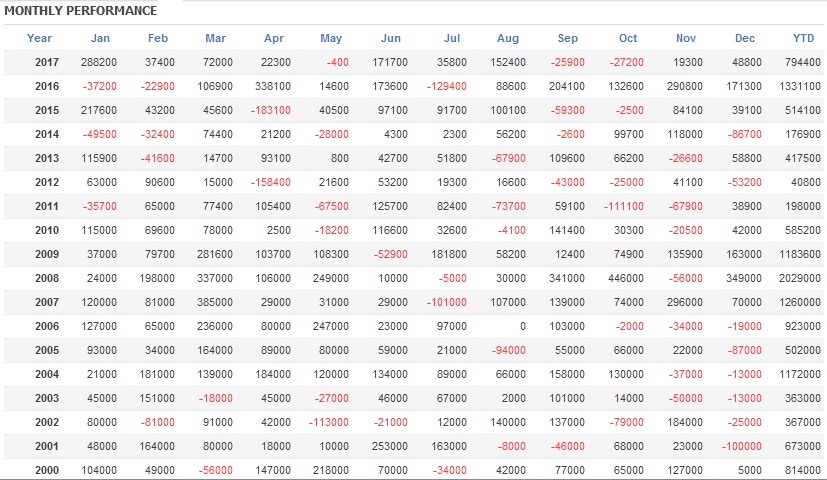827x480 pixels.
Task: Select the 2005 year row label
Action: 46,350
